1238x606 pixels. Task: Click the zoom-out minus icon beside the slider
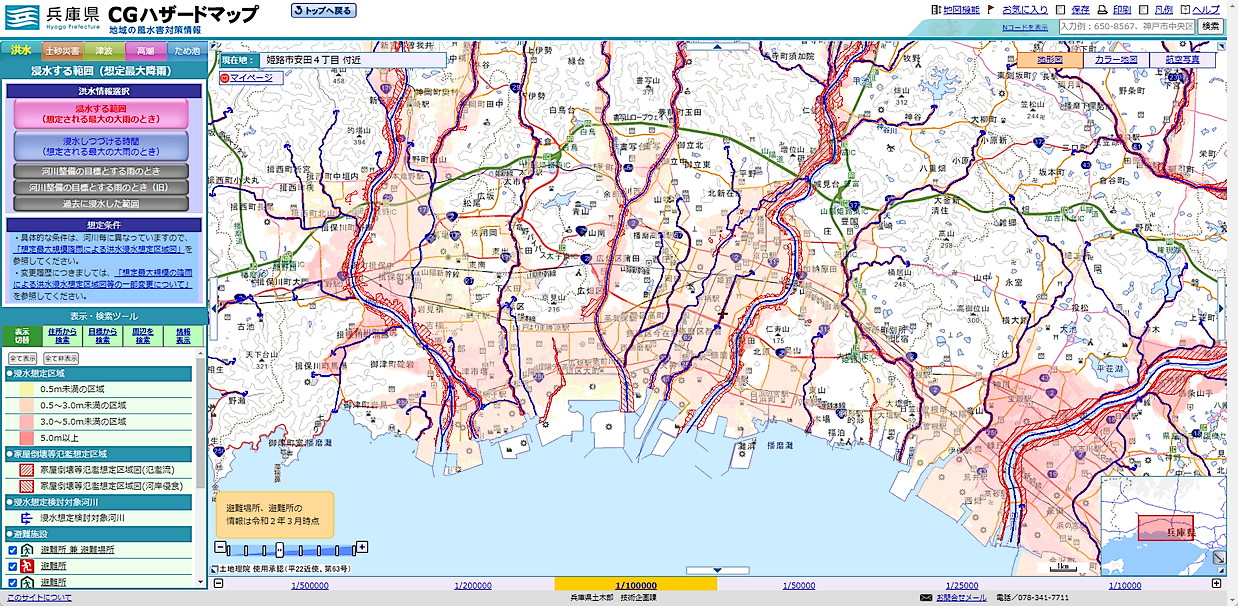click(219, 547)
